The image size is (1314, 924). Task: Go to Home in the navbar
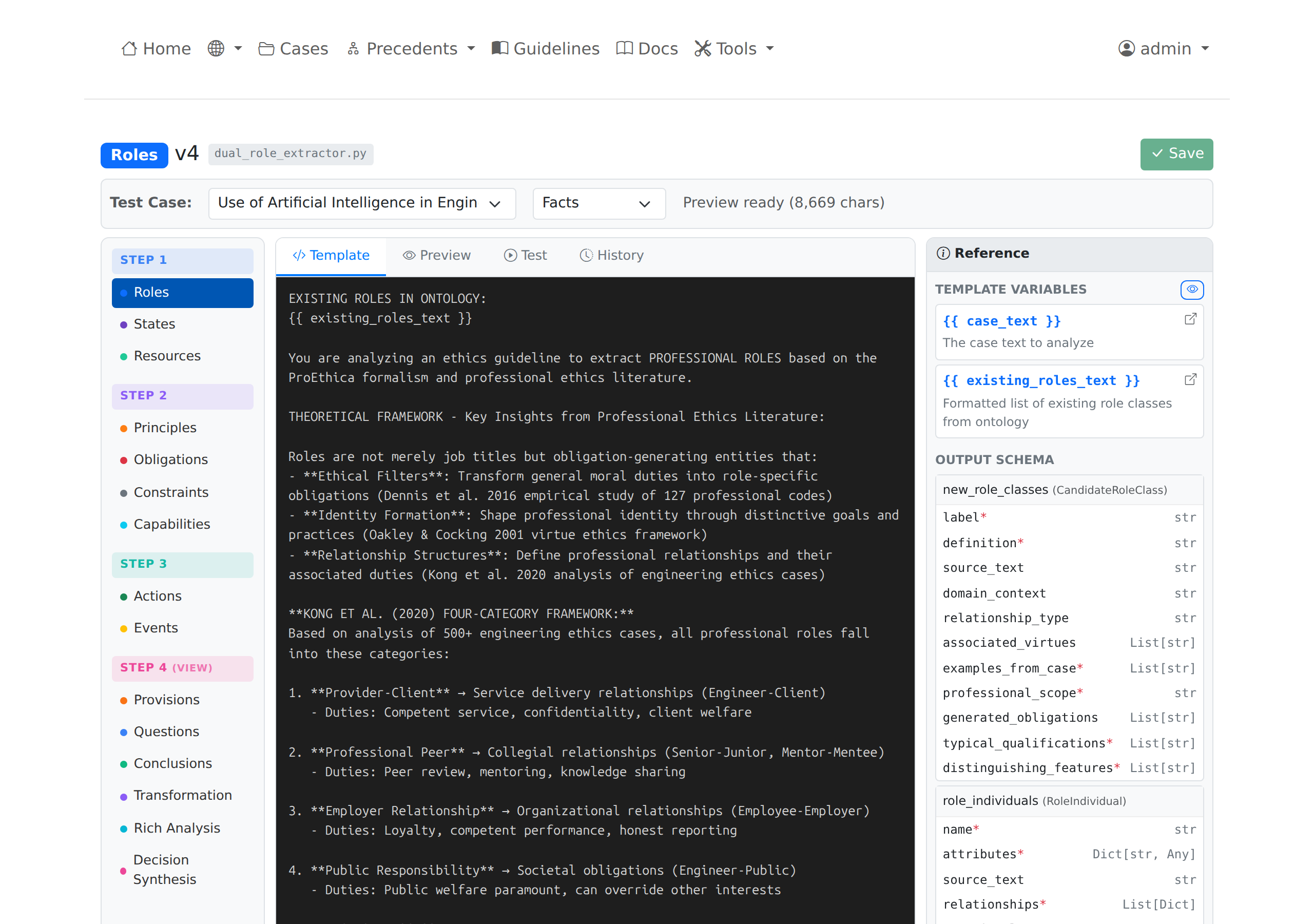(156, 49)
